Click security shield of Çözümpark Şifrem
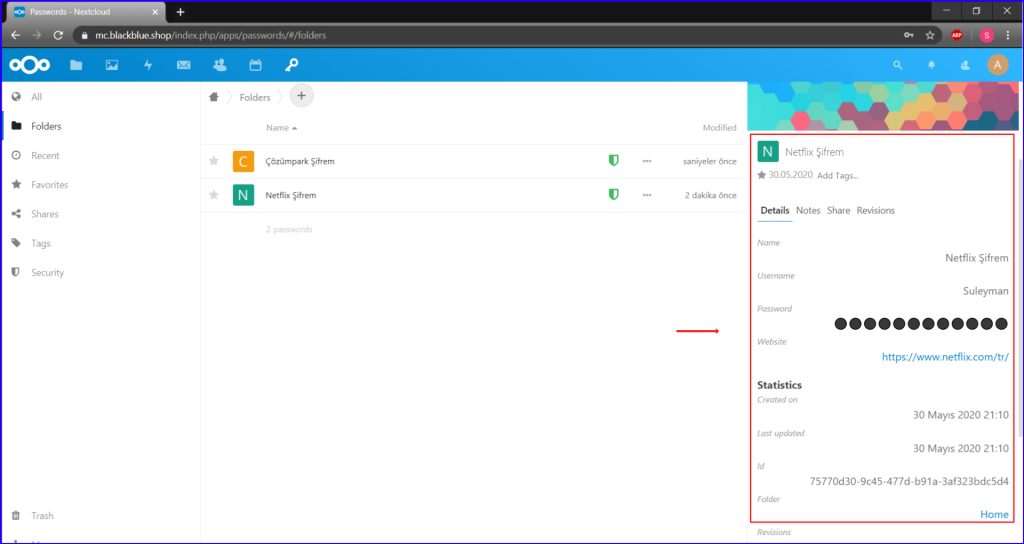The image size is (1024, 544). (x=613, y=160)
